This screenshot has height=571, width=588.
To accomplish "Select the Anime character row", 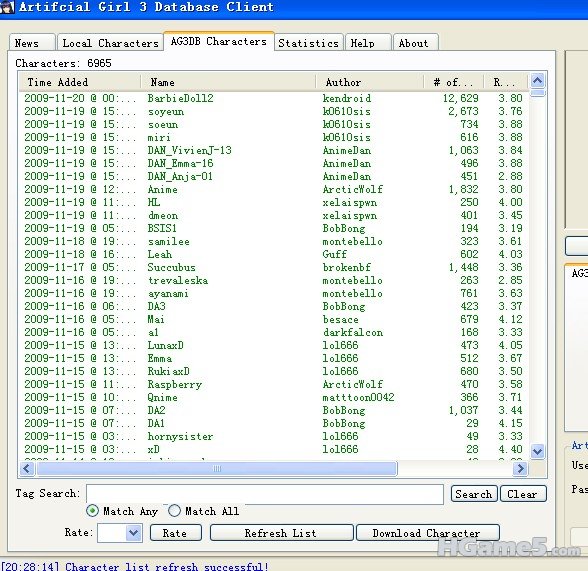I will click(x=274, y=189).
